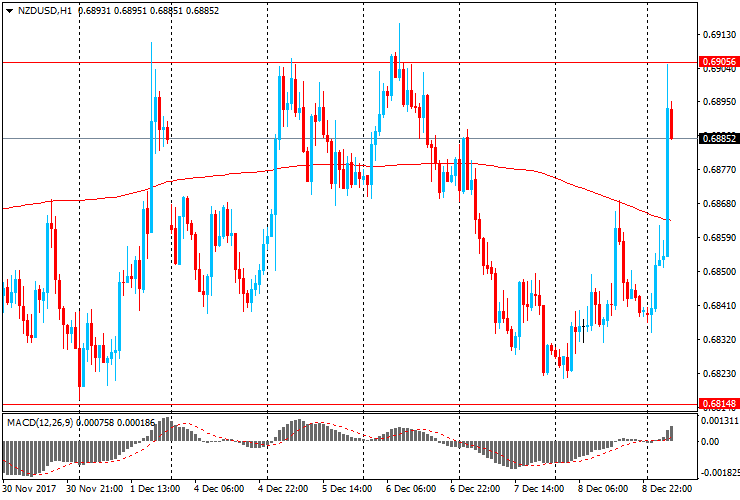The height and width of the screenshot is (500, 740).
Task: Select the OHLC values 0.68931 0.68951 0.68851 0.68852
Action: (148, 10)
